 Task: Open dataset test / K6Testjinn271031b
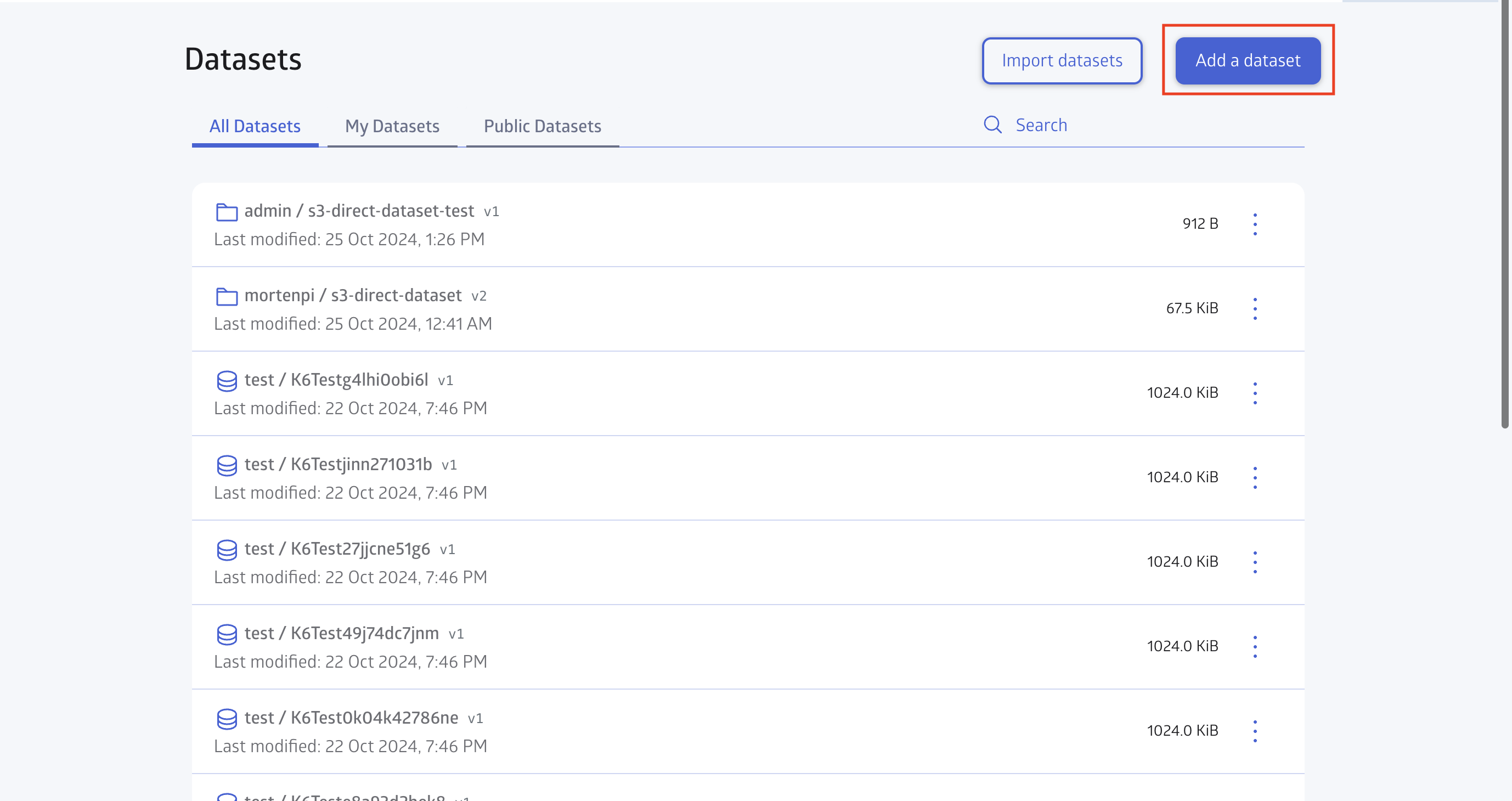pyautogui.click(x=338, y=464)
